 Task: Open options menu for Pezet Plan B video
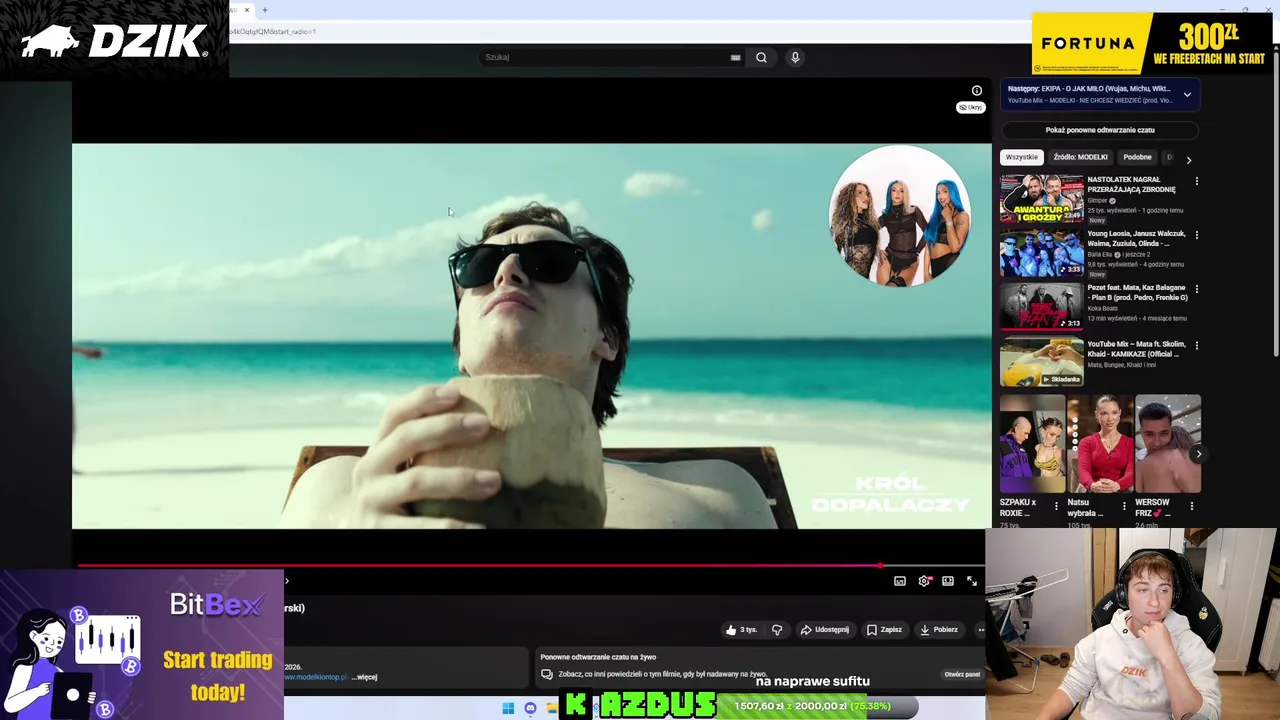coord(1196,289)
